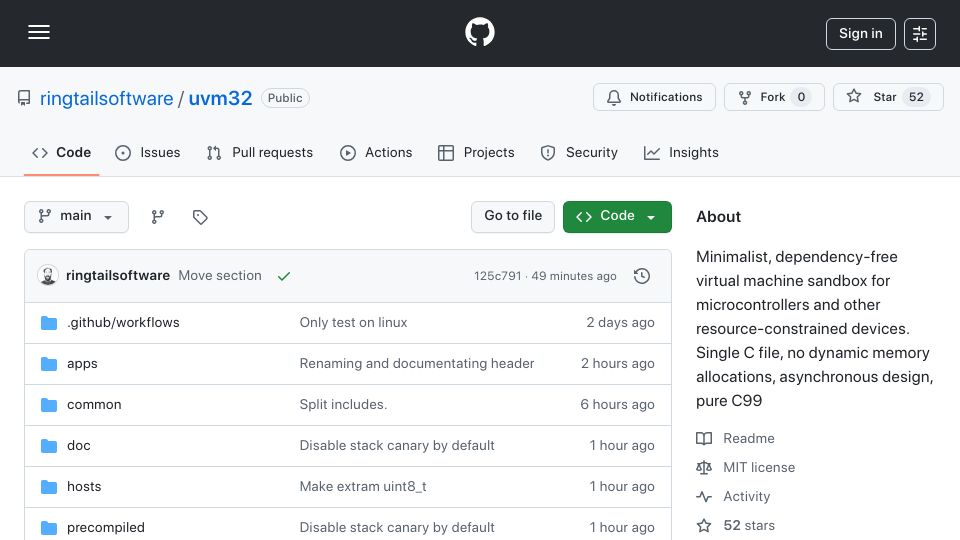Open the .github/workflows folder
960x540 pixels.
pos(123,323)
